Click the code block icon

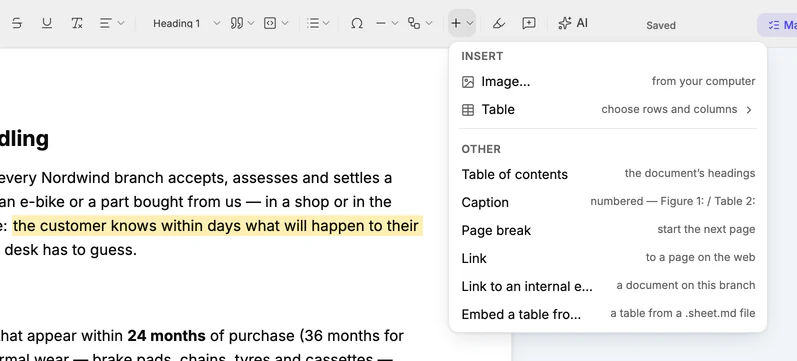pyautogui.click(x=270, y=23)
